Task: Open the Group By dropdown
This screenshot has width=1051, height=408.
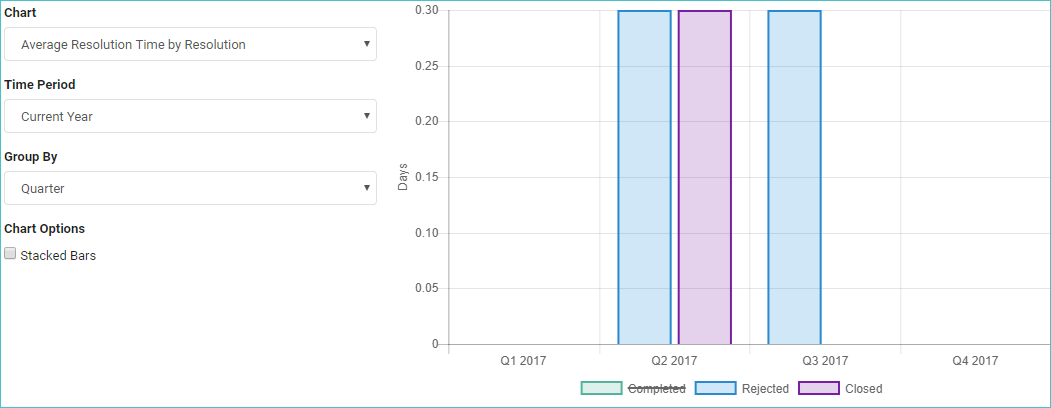Action: (x=190, y=188)
